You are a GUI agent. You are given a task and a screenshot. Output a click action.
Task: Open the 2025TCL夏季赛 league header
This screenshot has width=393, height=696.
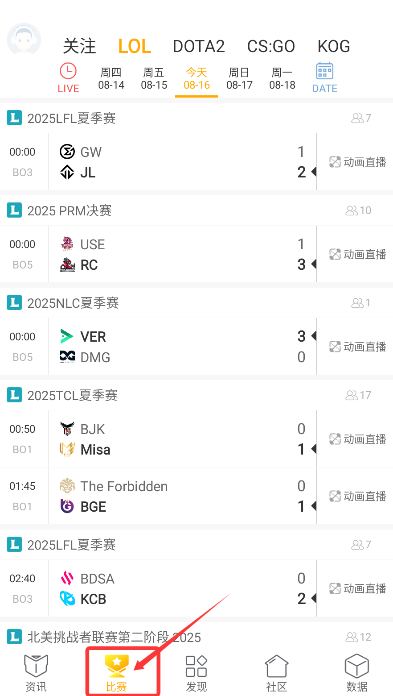pyautogui.click(x=196, y=395)
